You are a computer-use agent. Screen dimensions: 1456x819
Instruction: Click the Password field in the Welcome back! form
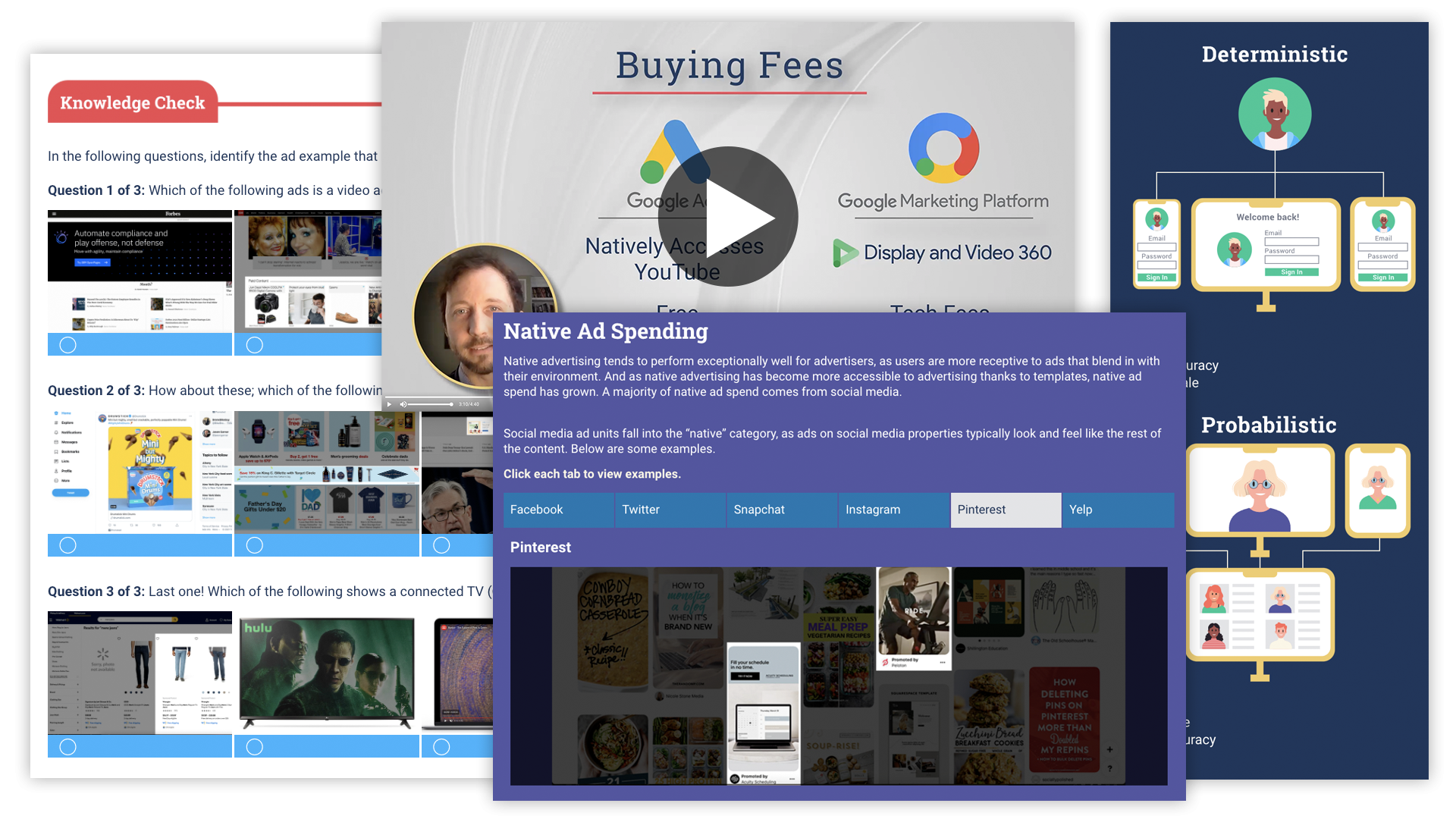click(x=1291, y=259)
